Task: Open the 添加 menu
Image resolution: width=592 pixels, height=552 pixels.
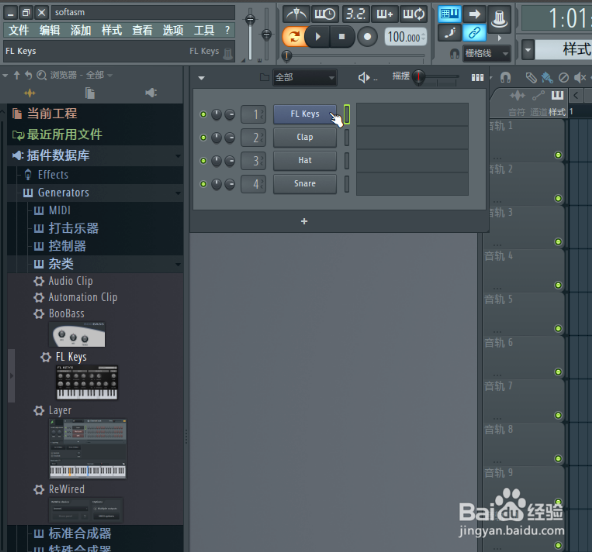Action: [x=80, y=30]
